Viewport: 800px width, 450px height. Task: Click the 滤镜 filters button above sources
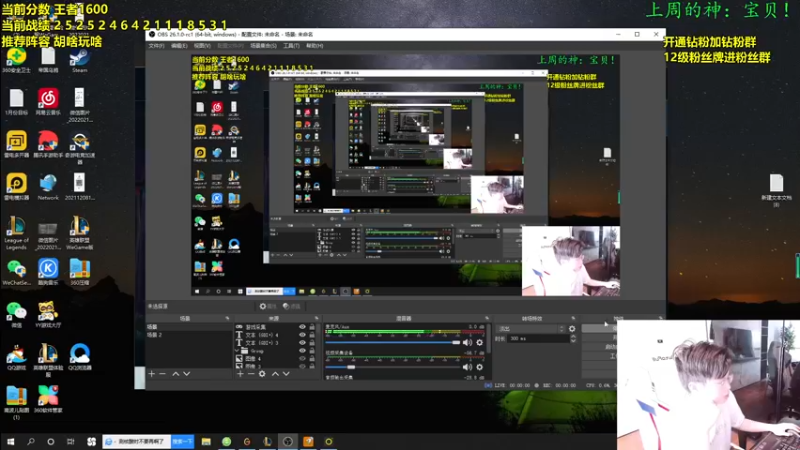pyautogui.click(x=291, y=306)
